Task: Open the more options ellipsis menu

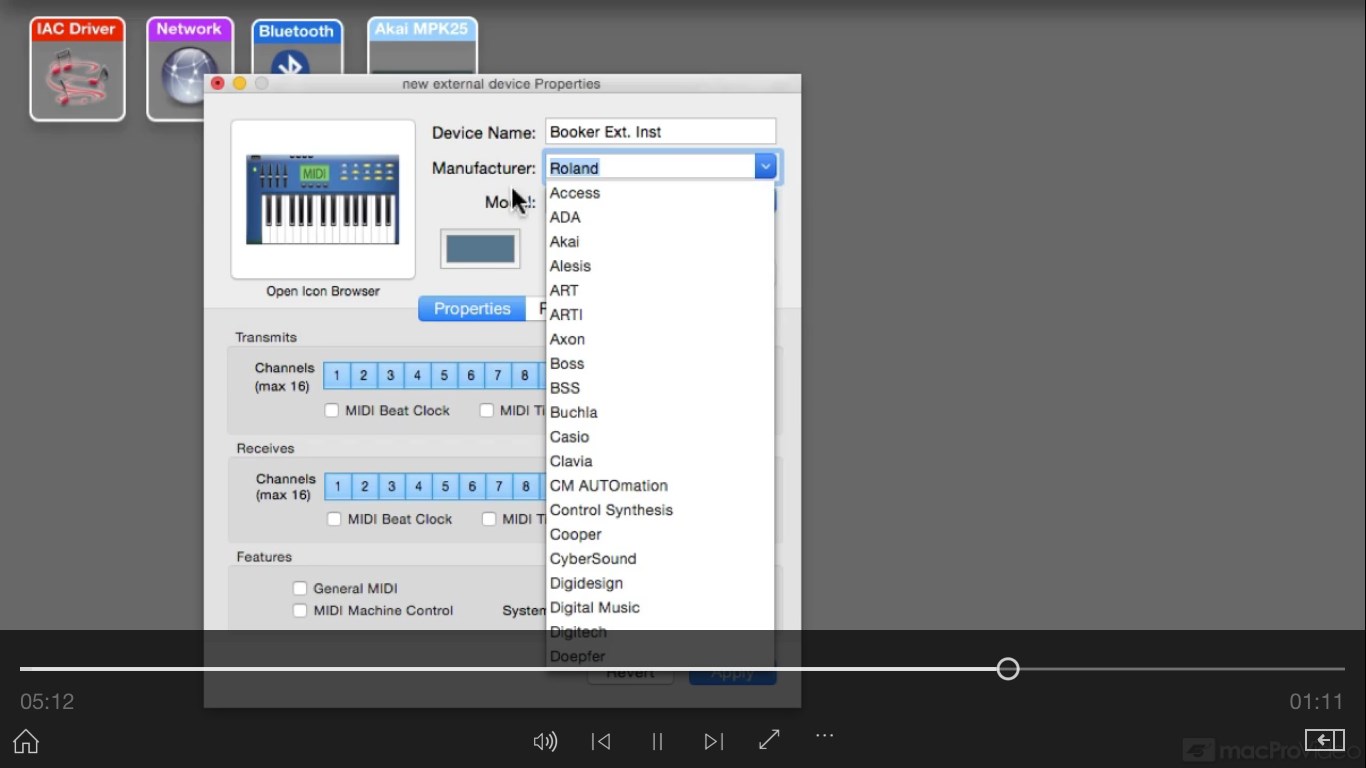Action: tap(824, 735)
